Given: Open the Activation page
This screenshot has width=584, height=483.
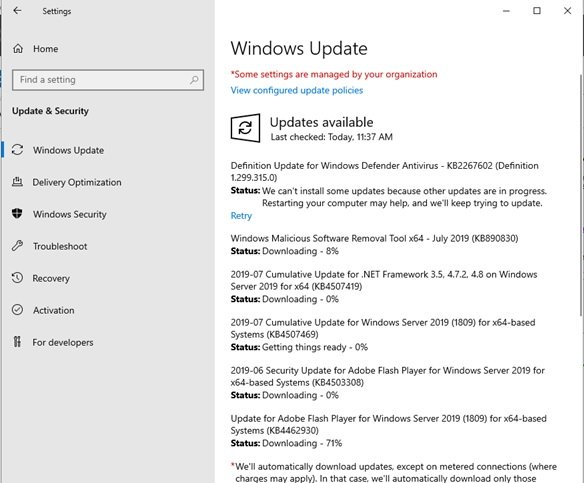Looking at the screenshot, I should click(54, 310).
